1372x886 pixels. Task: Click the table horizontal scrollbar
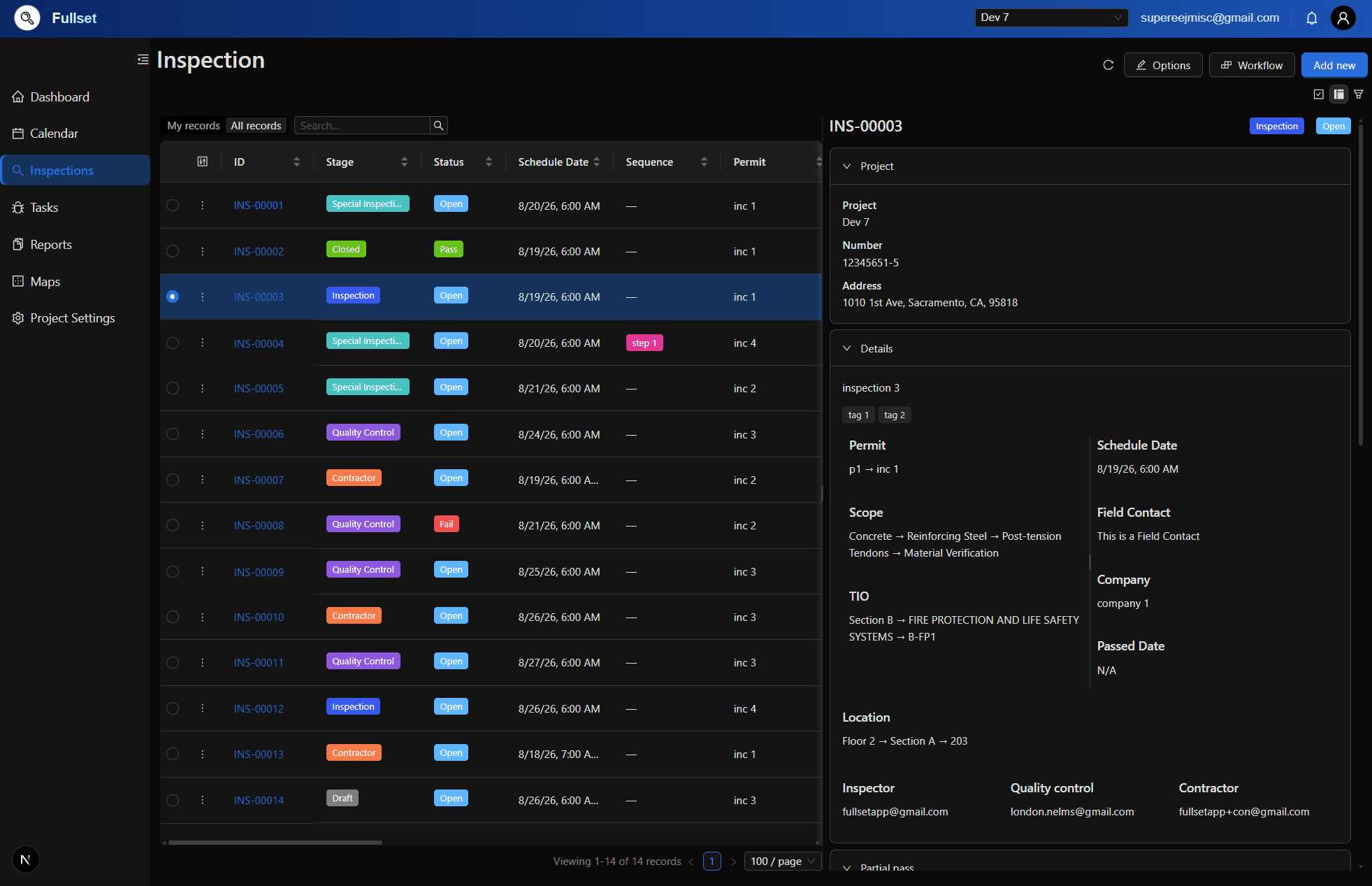(x=275, y=843)
